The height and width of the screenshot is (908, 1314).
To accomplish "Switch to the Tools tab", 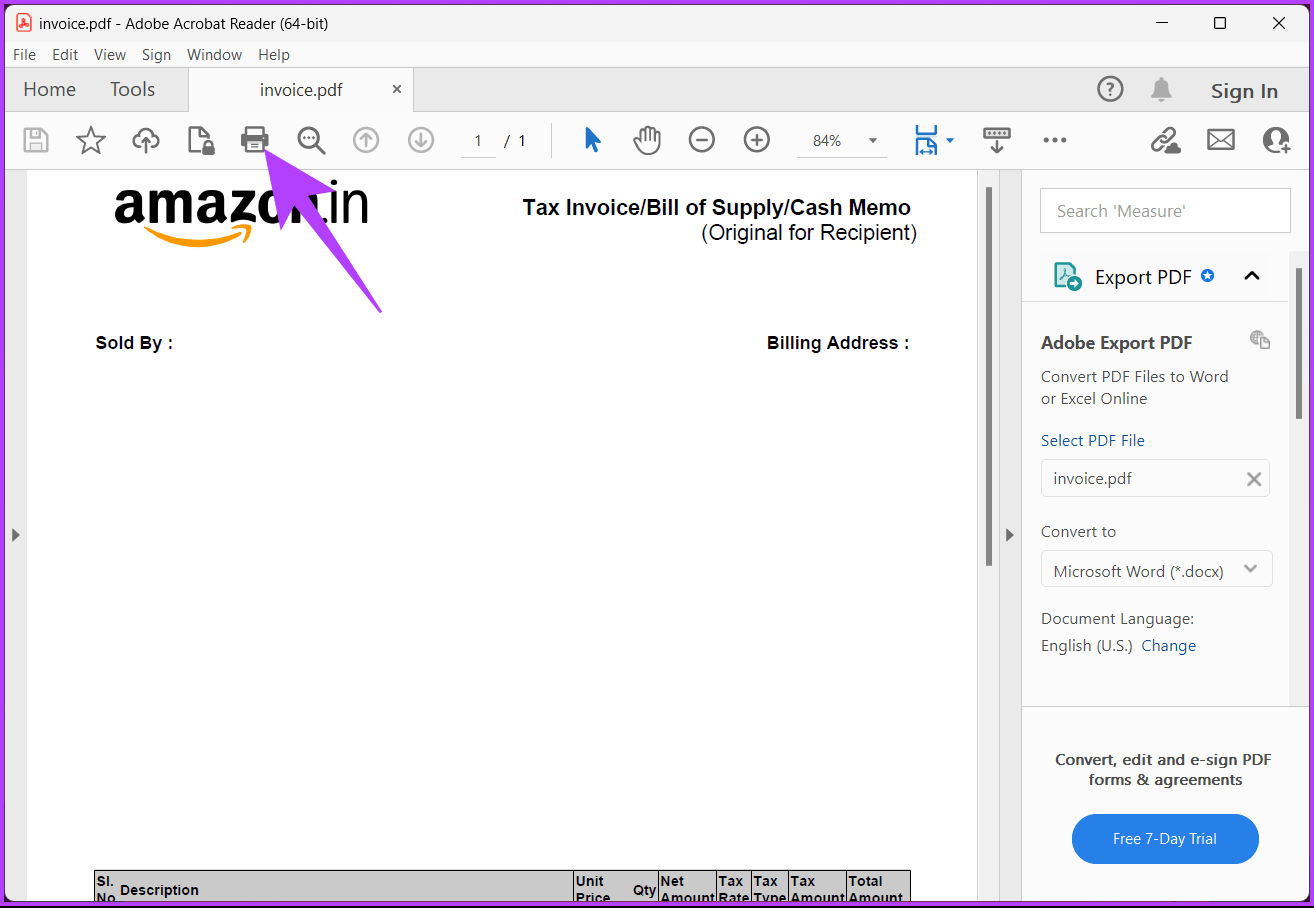I will [x=132, y=89].
